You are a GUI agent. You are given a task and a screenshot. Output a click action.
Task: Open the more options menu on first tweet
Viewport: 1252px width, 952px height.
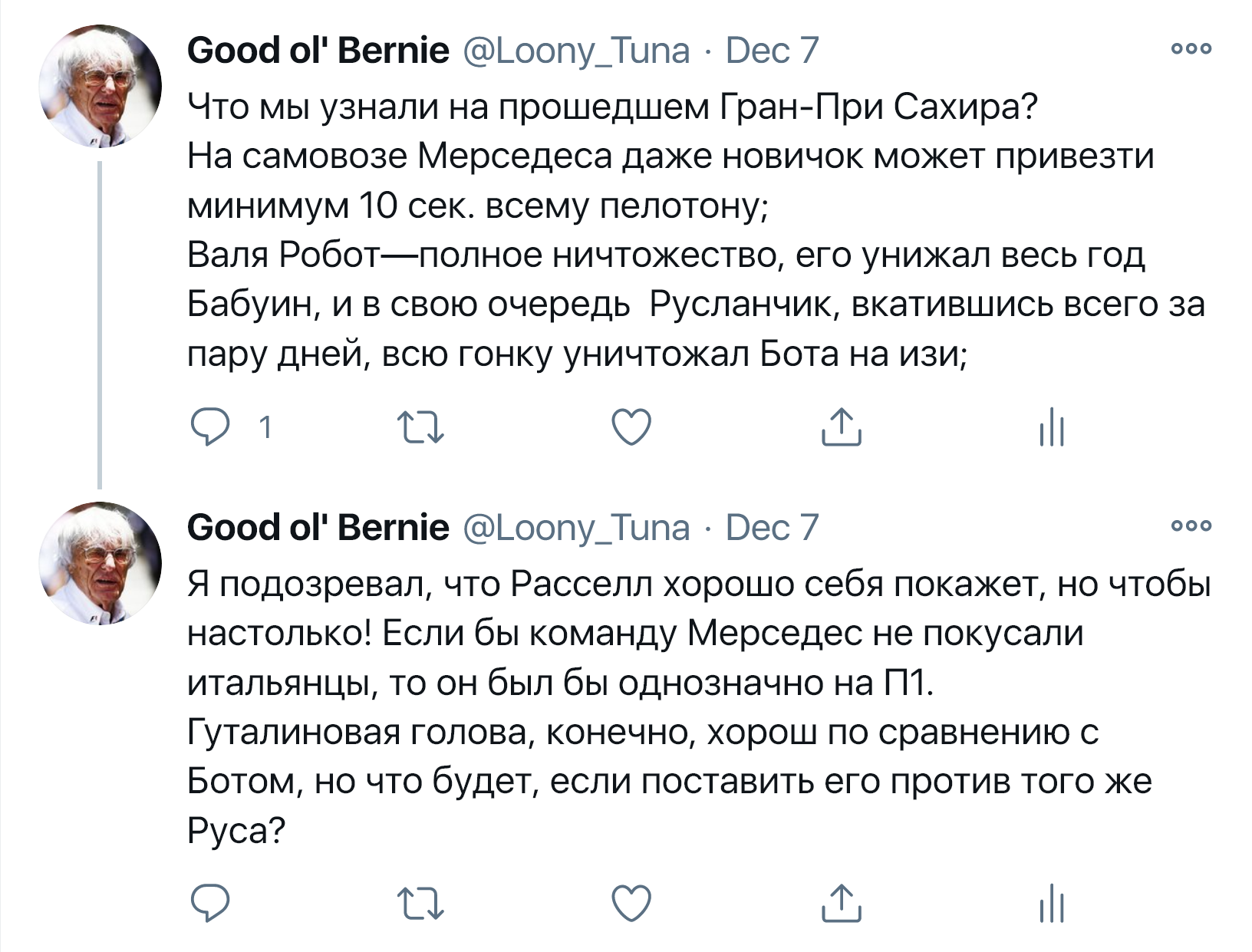point(1191,49)
